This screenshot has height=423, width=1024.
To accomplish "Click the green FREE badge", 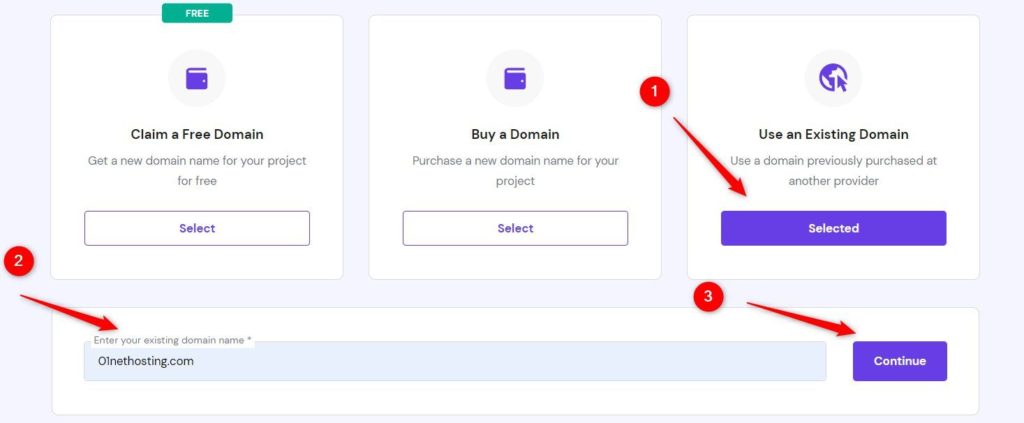I will [x=197, y=13].
